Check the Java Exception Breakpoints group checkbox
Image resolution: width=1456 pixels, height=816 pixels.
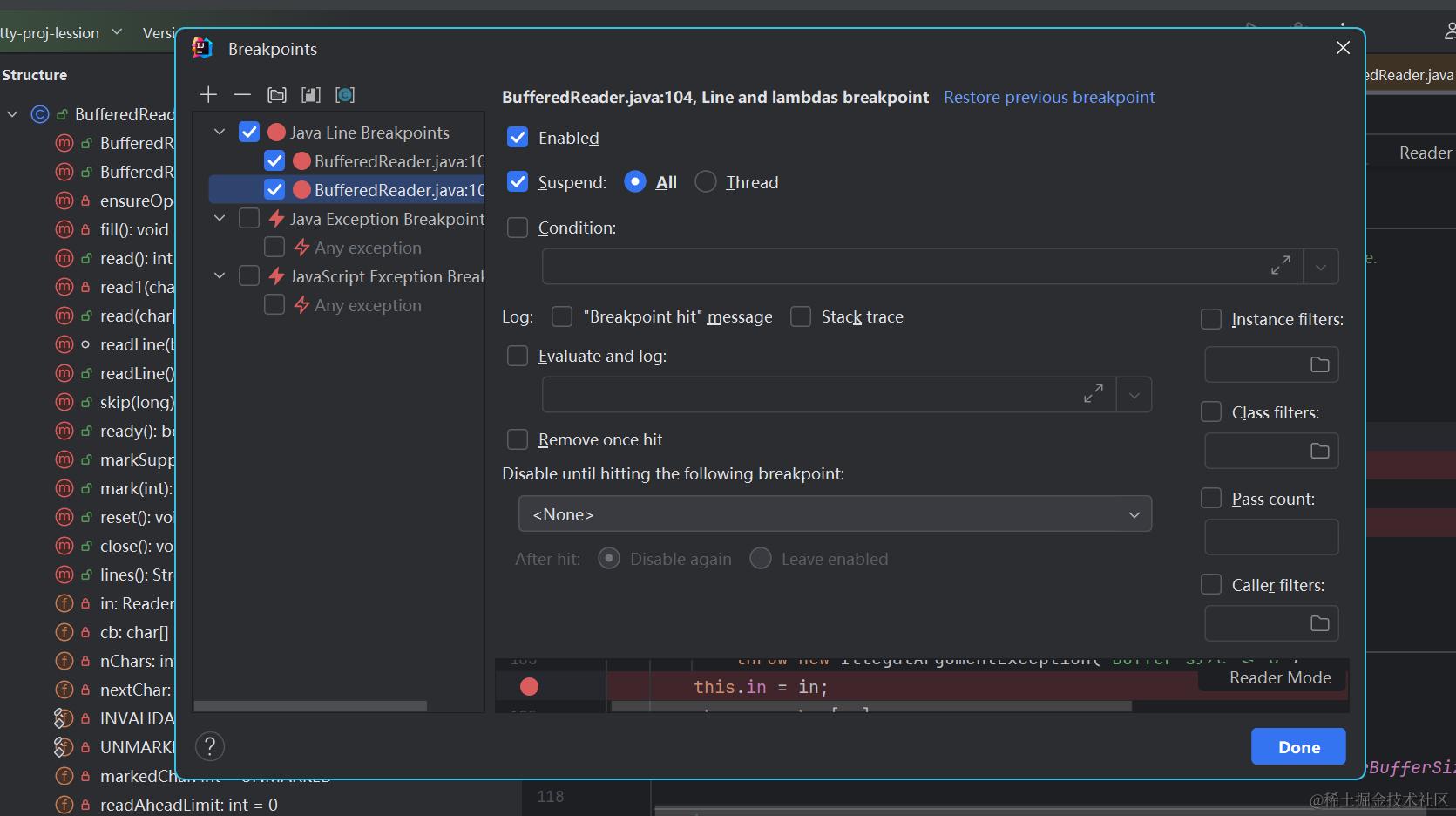point(249,218)
